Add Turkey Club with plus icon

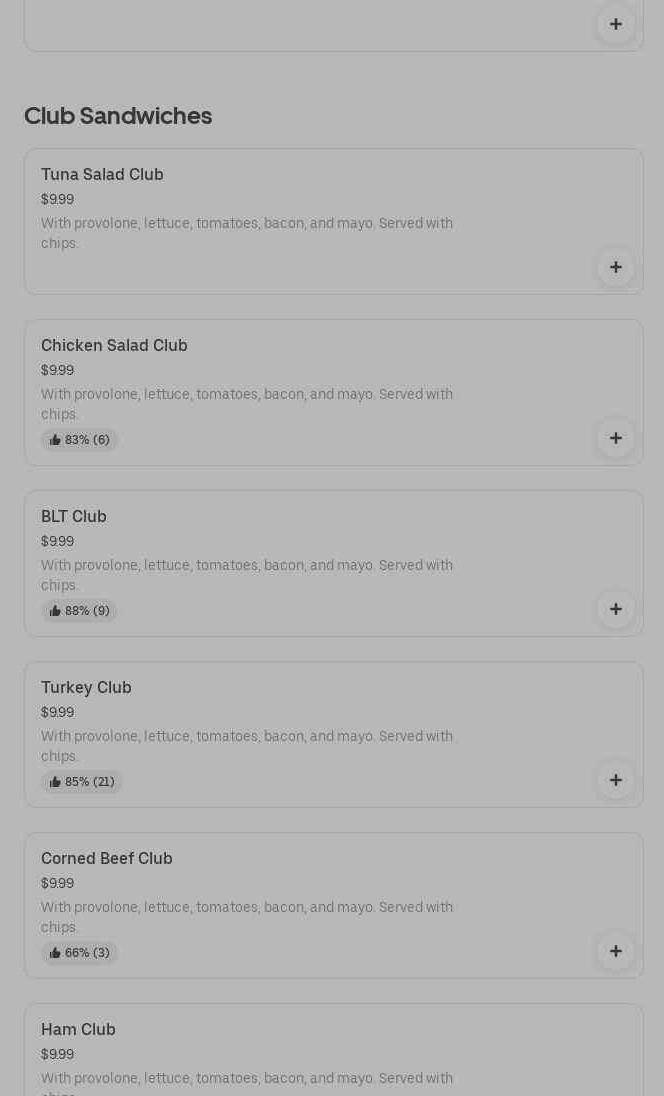615,780
